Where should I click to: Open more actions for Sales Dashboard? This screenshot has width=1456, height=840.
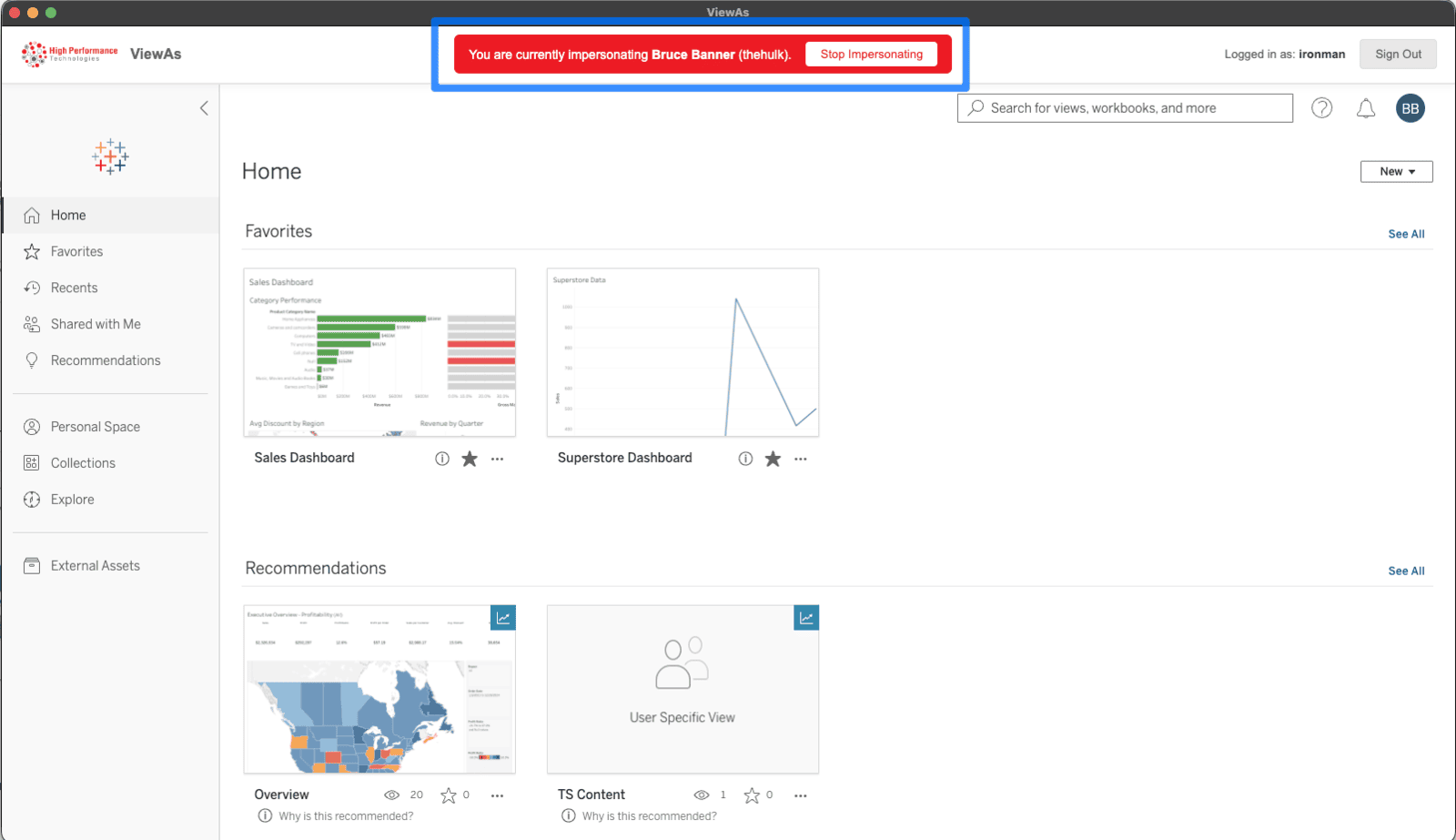pos(497,459)
